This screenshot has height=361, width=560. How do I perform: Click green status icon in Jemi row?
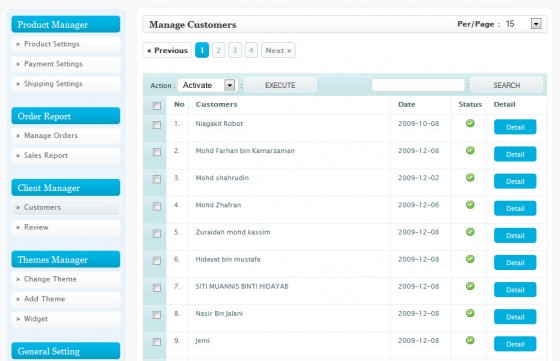point(470,340)
